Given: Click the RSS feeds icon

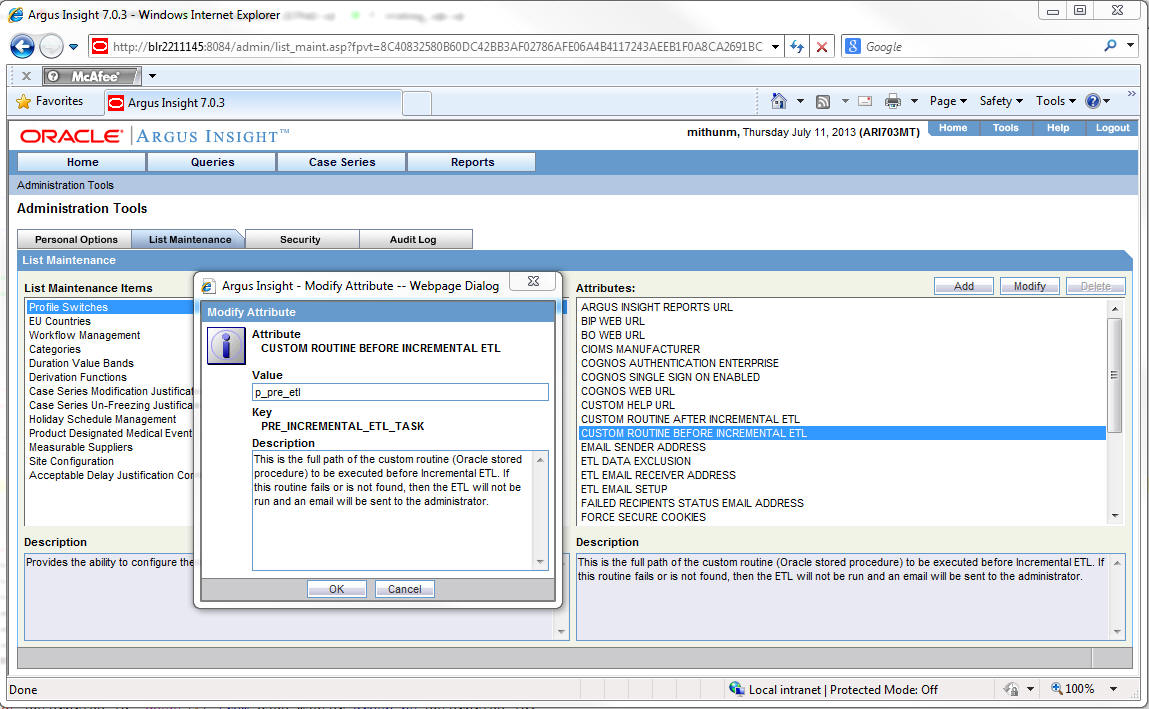Looking at the screenshot, I should [823, 102].
